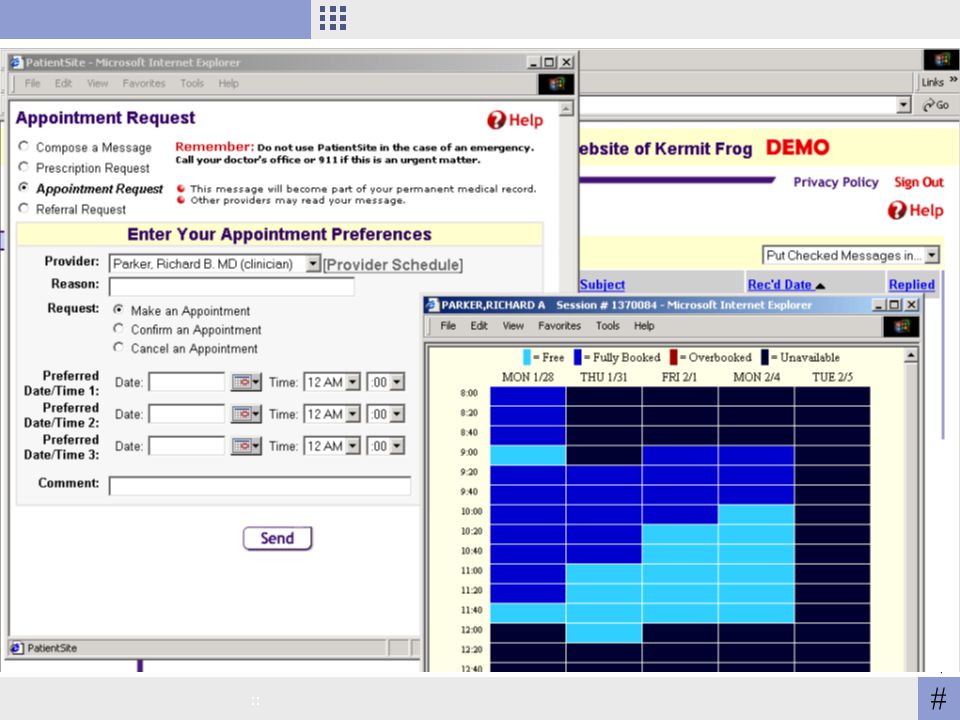Choose Confirm an Appointment option
This screenshot has height=720, width=960.
[118, 329]
